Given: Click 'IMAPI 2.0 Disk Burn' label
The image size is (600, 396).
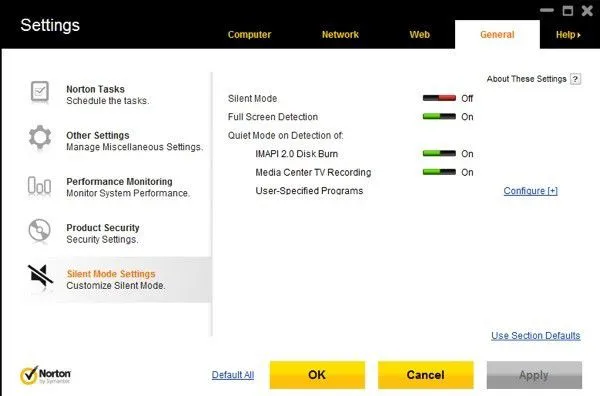Looking at the screenshot, I should pyautogui.click(x=297, y=154).
